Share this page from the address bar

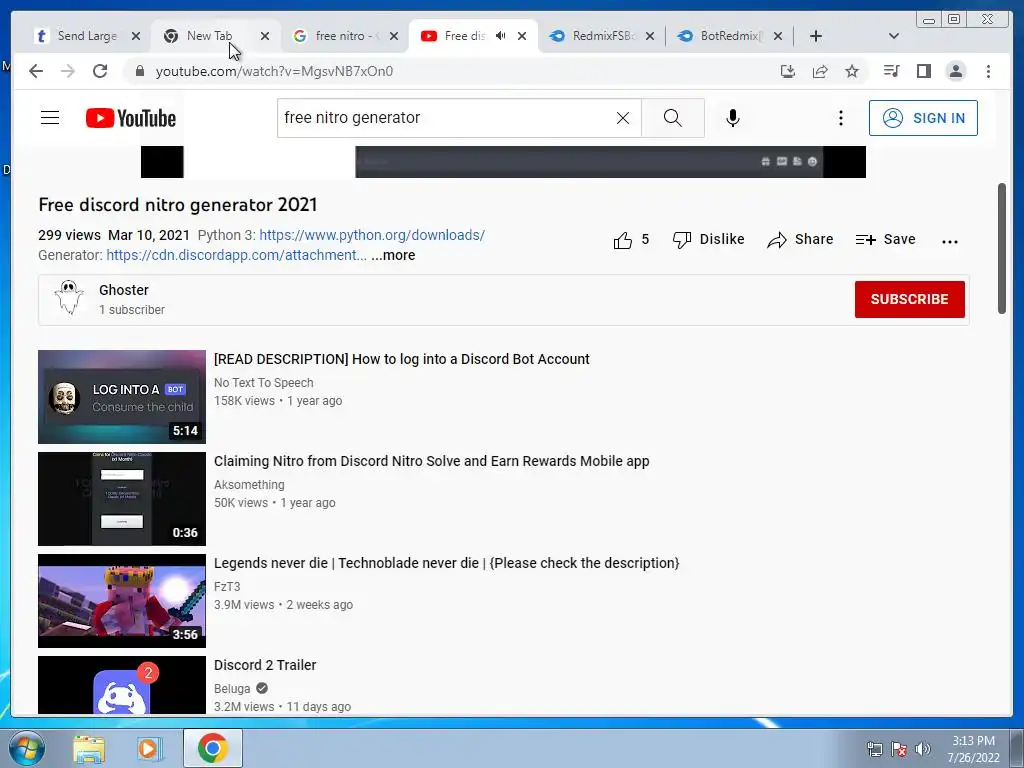820,71
